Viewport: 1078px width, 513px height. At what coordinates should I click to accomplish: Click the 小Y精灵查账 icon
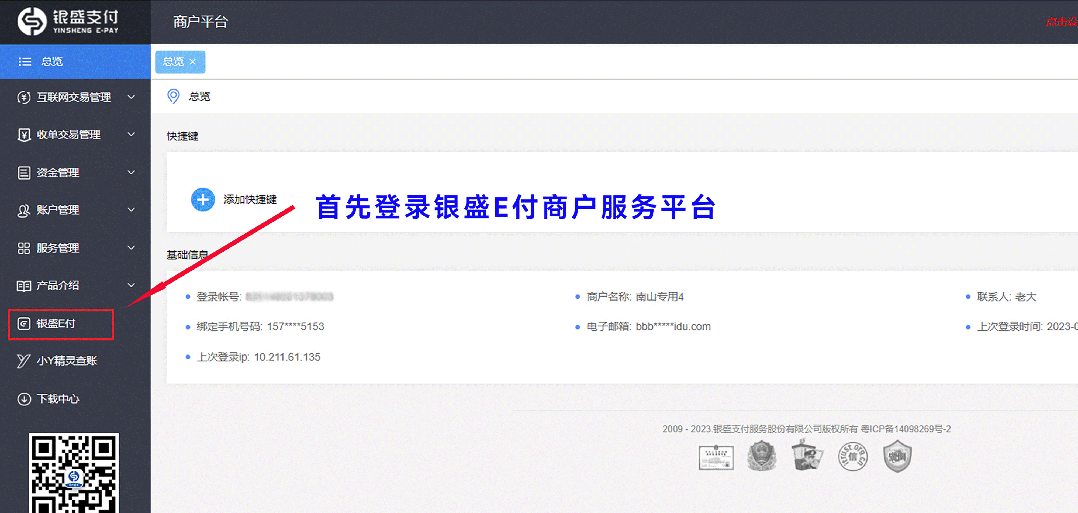(24, 360)
